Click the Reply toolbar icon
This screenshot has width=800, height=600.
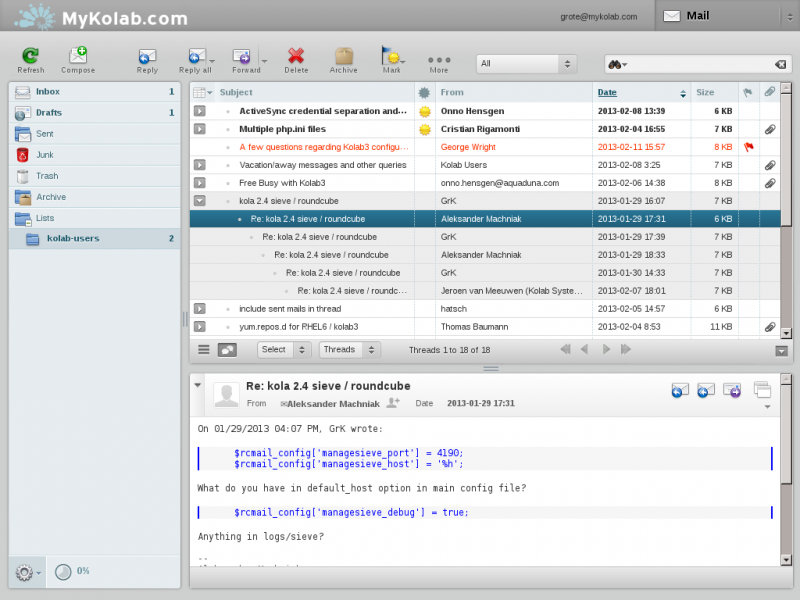coord(147,60)
